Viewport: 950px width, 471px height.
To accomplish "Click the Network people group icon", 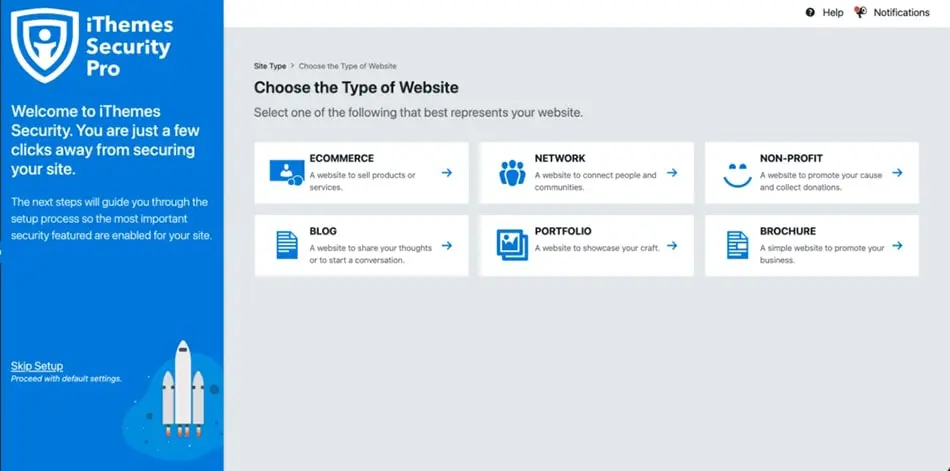I will point(512,173).
